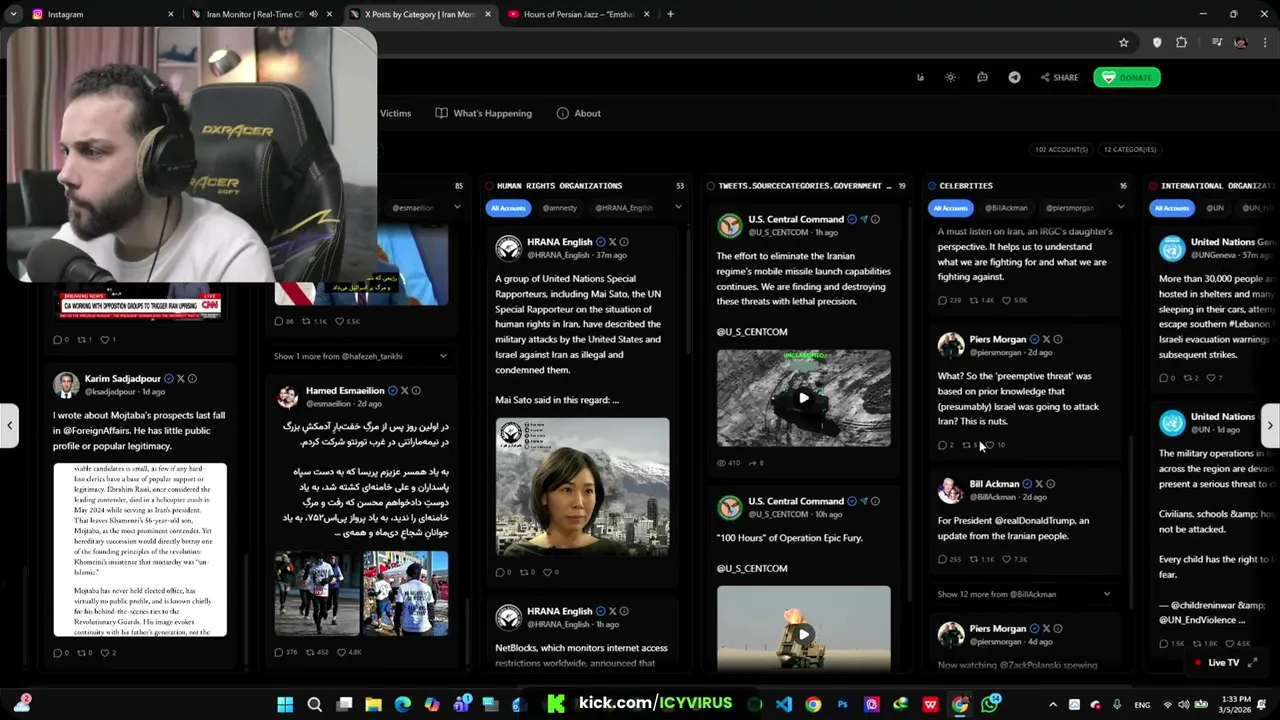Play the U.S. Central Command missile video
The width and height of the screenshot is (1280, 720).
803,398
